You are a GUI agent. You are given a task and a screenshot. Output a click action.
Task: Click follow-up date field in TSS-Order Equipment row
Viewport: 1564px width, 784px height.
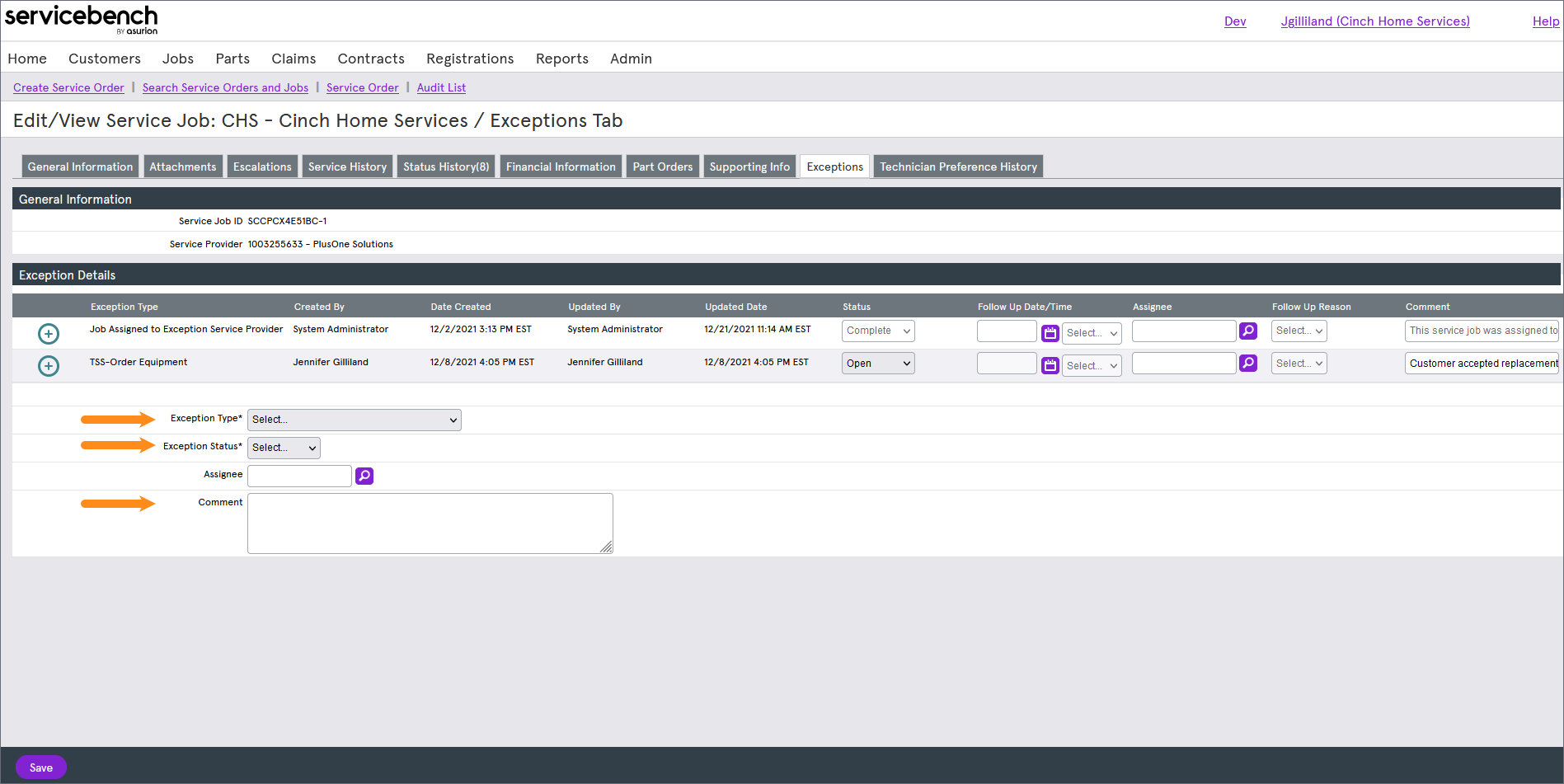(1007, 364)
